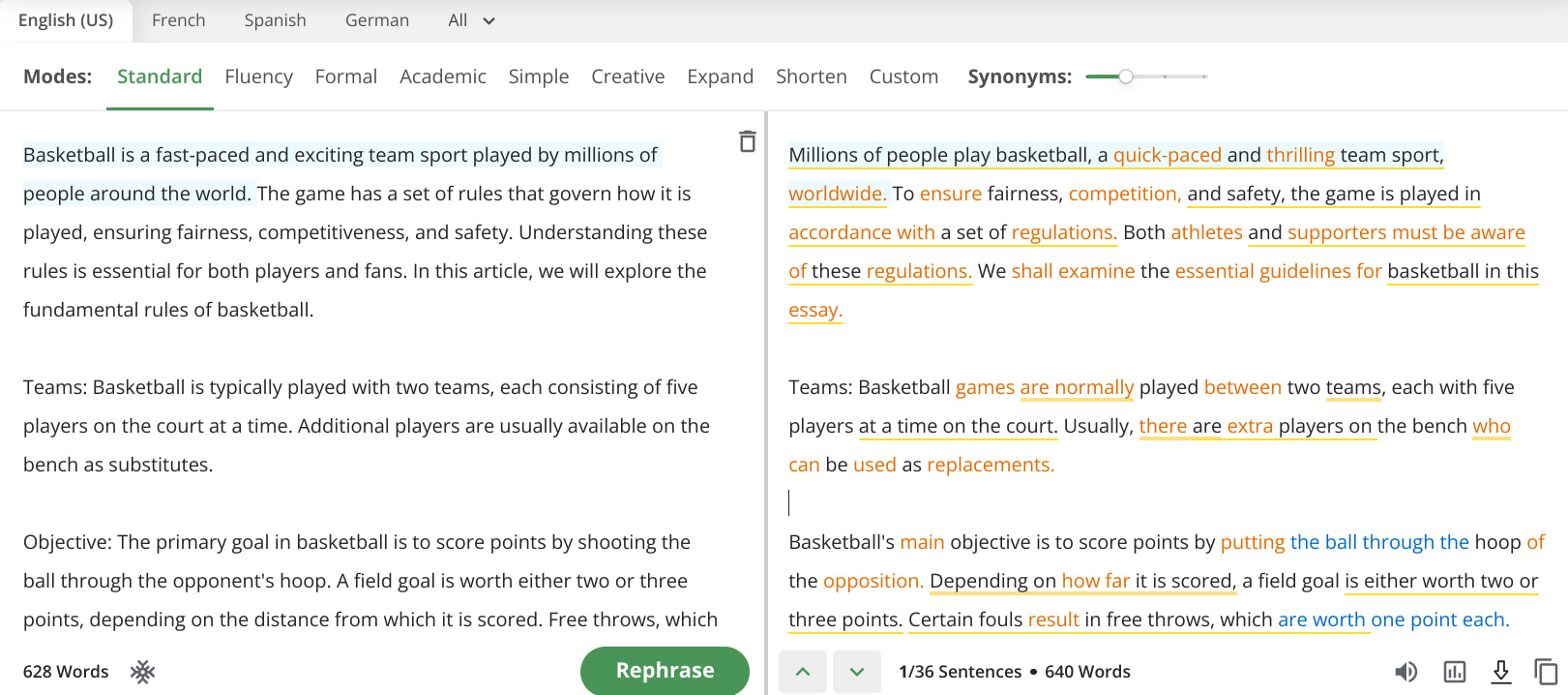
Task: Click the word "worldwide." in the output
Action: pyautogui.click(x=837, y=194)
